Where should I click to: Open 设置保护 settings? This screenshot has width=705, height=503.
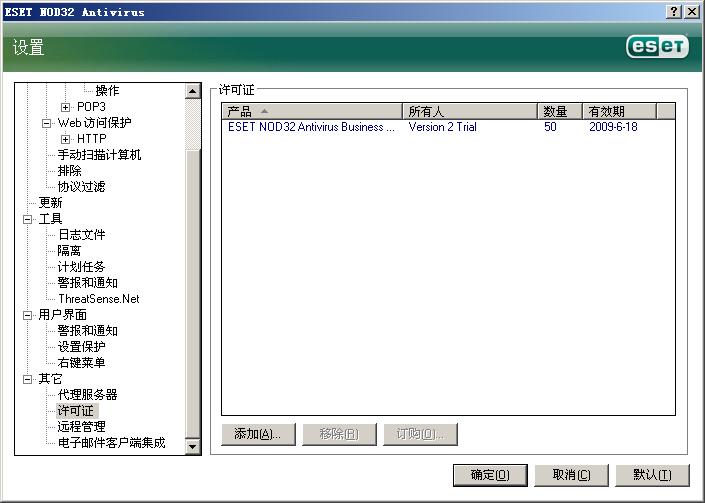[81, 347]
